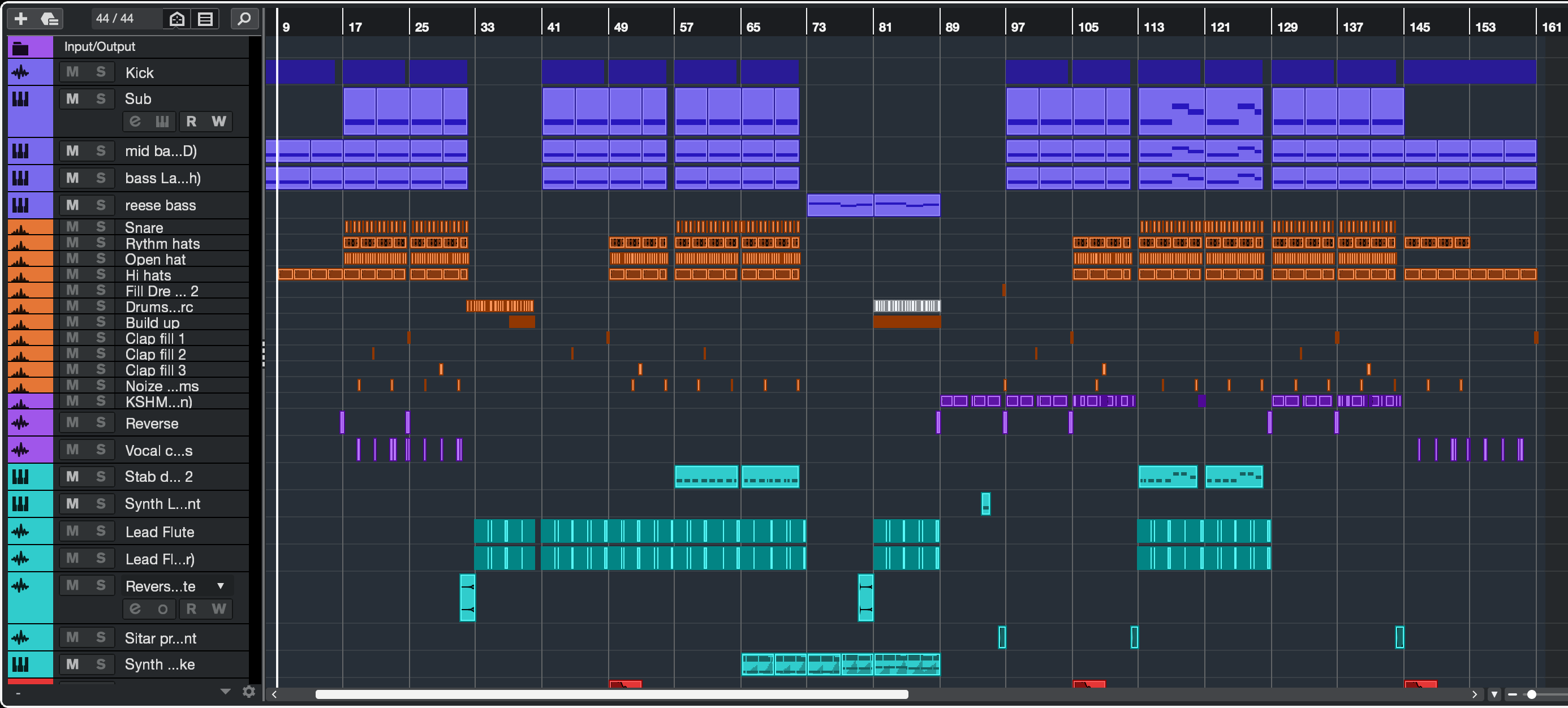Open zoom presets dropdown arrow
Image resolution: width=1568 pixels, height=708 pixels.
click(x=1494, y=694)
